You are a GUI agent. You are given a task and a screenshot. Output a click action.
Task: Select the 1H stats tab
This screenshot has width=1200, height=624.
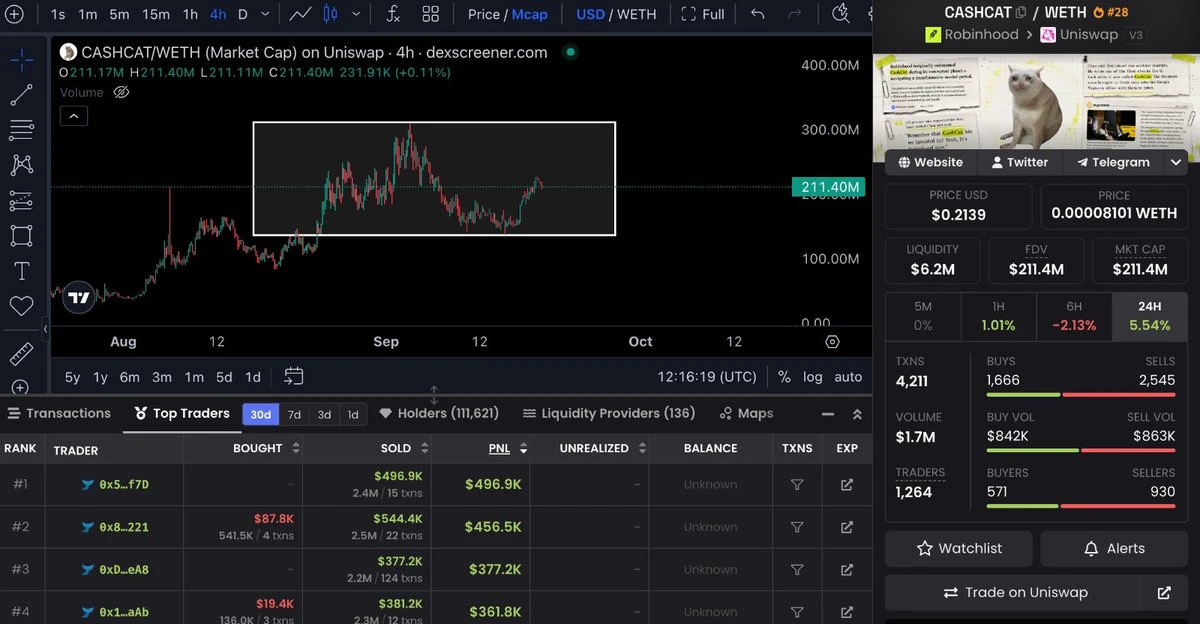998,316
